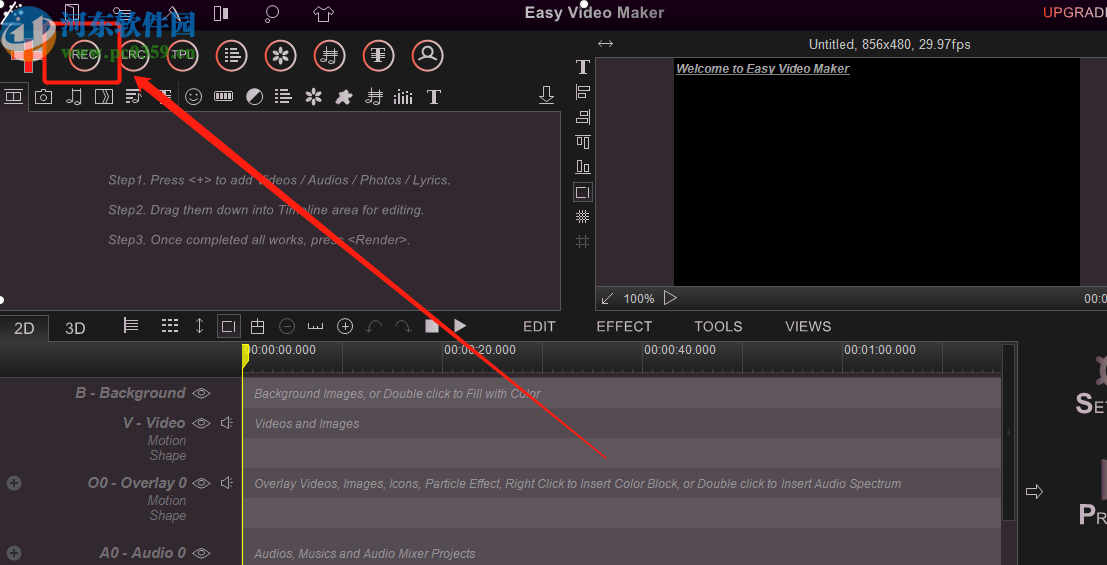Image resolution: width=1107 pixels, height=565 pixels.
Task: Click the T text tool beside preview
Action: 582,67
